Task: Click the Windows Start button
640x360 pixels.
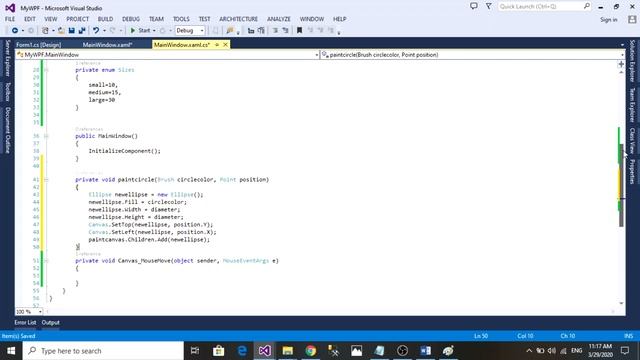Action: click(11, 351)
